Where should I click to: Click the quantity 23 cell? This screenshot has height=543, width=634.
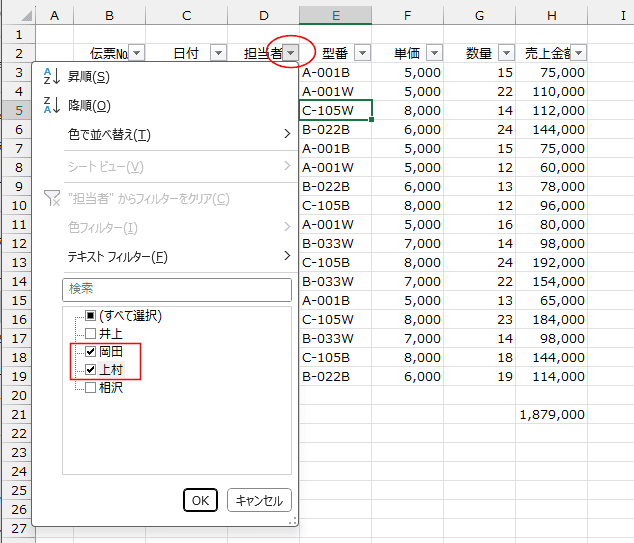coord(479,319)
